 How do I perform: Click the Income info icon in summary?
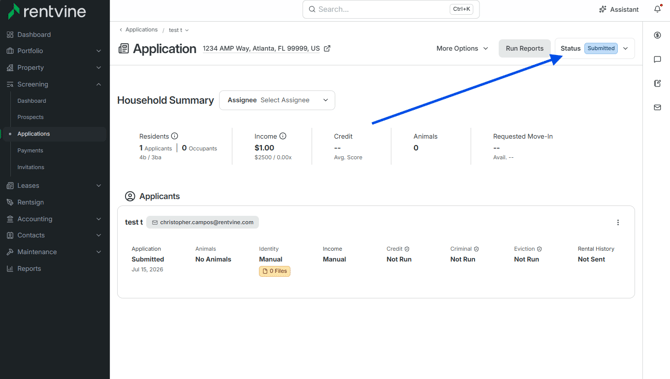click(282, 136)
